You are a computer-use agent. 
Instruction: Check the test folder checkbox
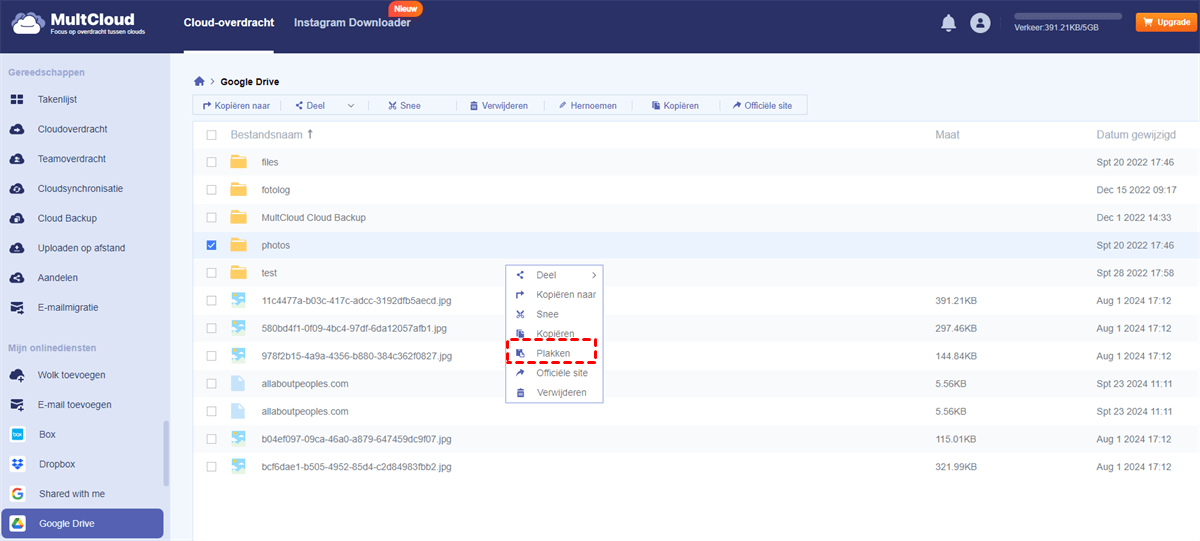pyautogui.click(x=211, y=272)
